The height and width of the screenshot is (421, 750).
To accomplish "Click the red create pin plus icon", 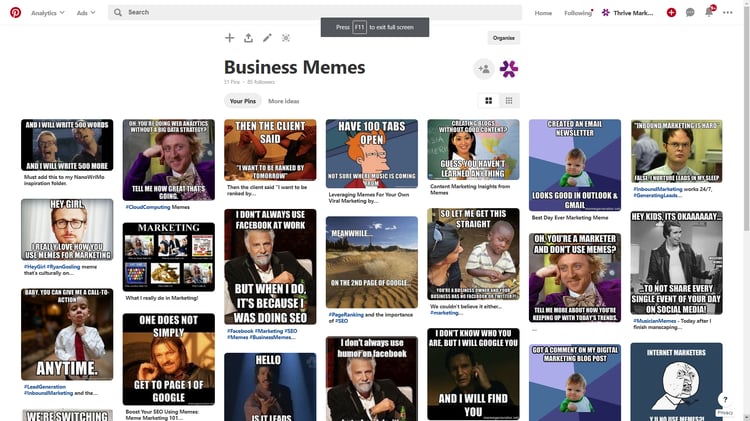I will (671, 12).
